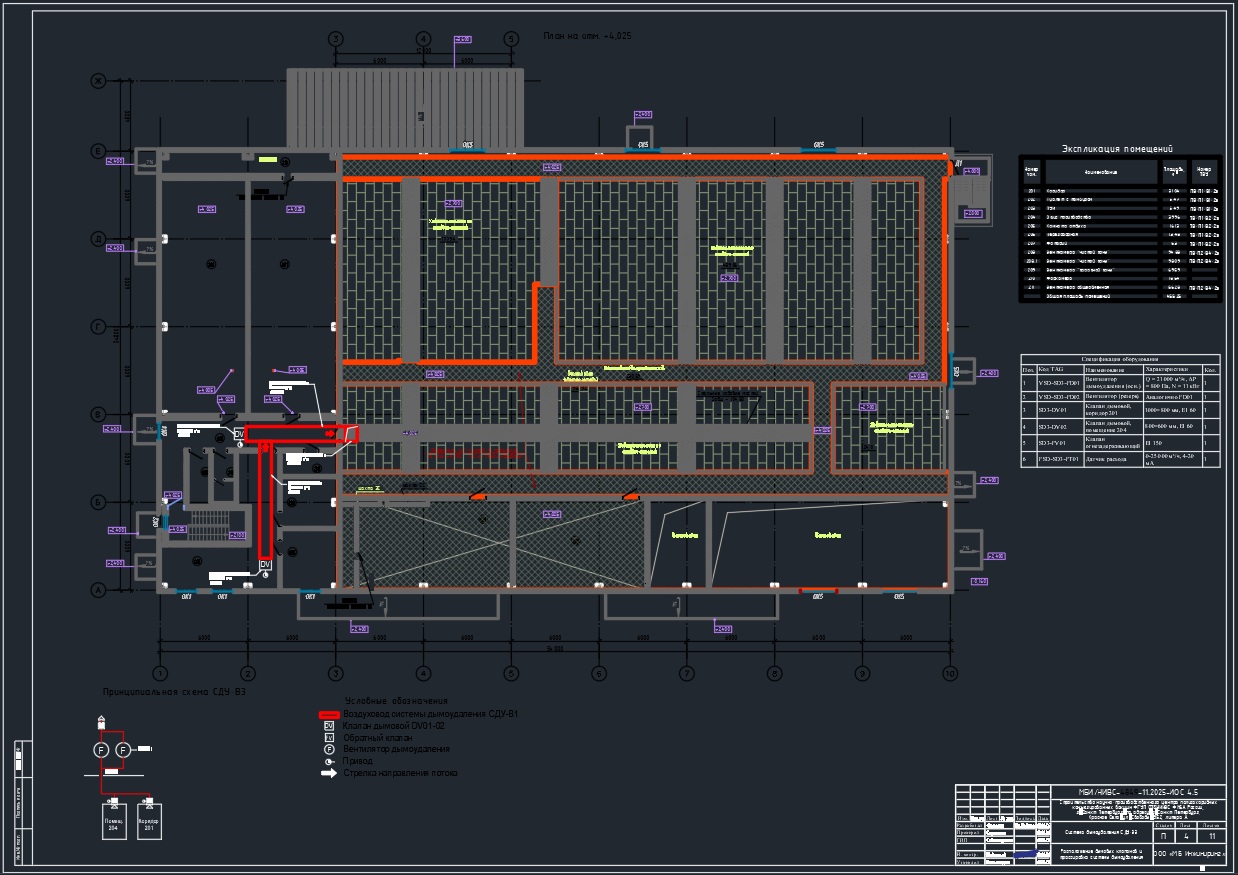Select the white flow direction arrow in legend

(x=328, y=773)
